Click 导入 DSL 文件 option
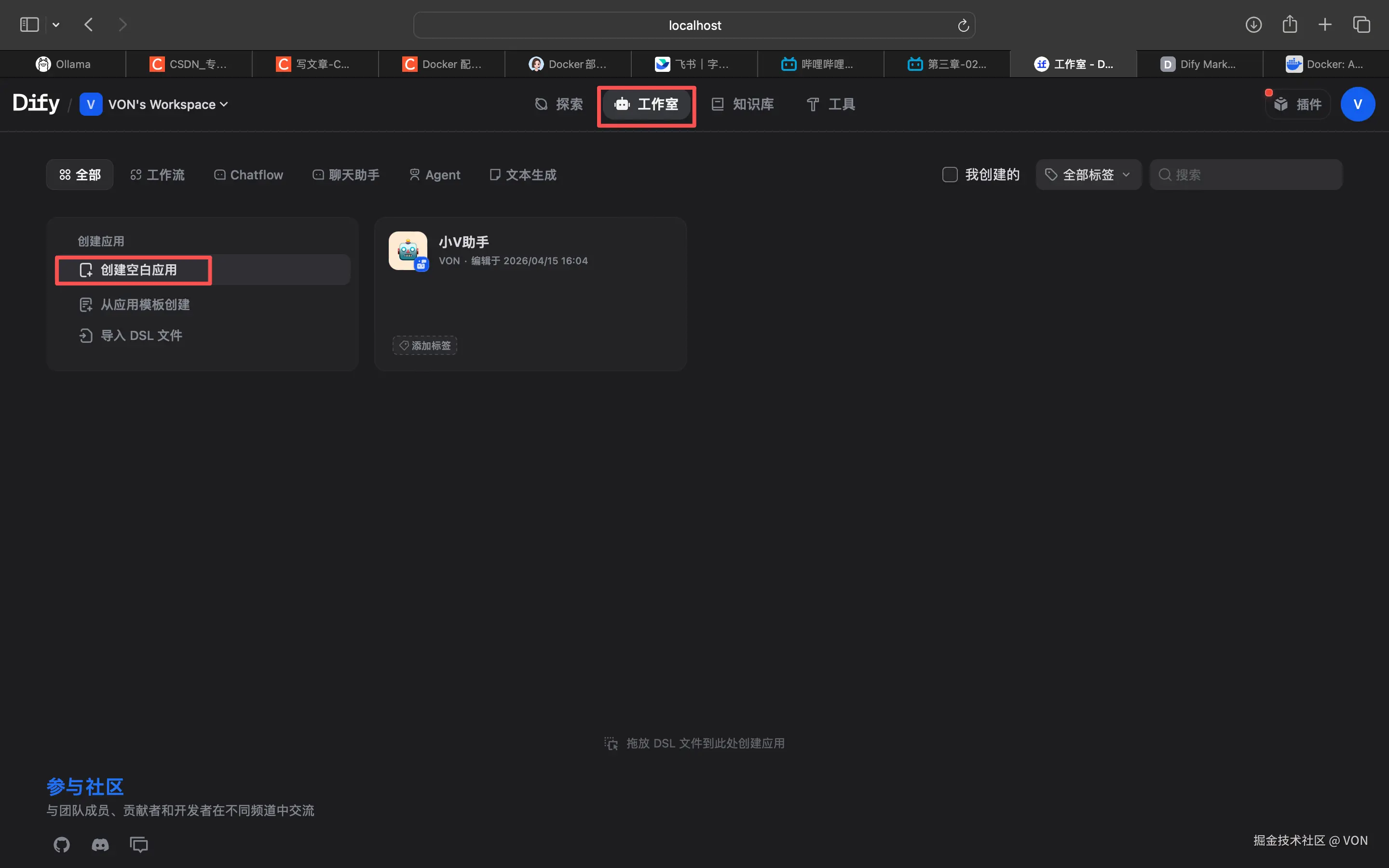Viewport: 1389px width, 868px height. pos(141,335)
